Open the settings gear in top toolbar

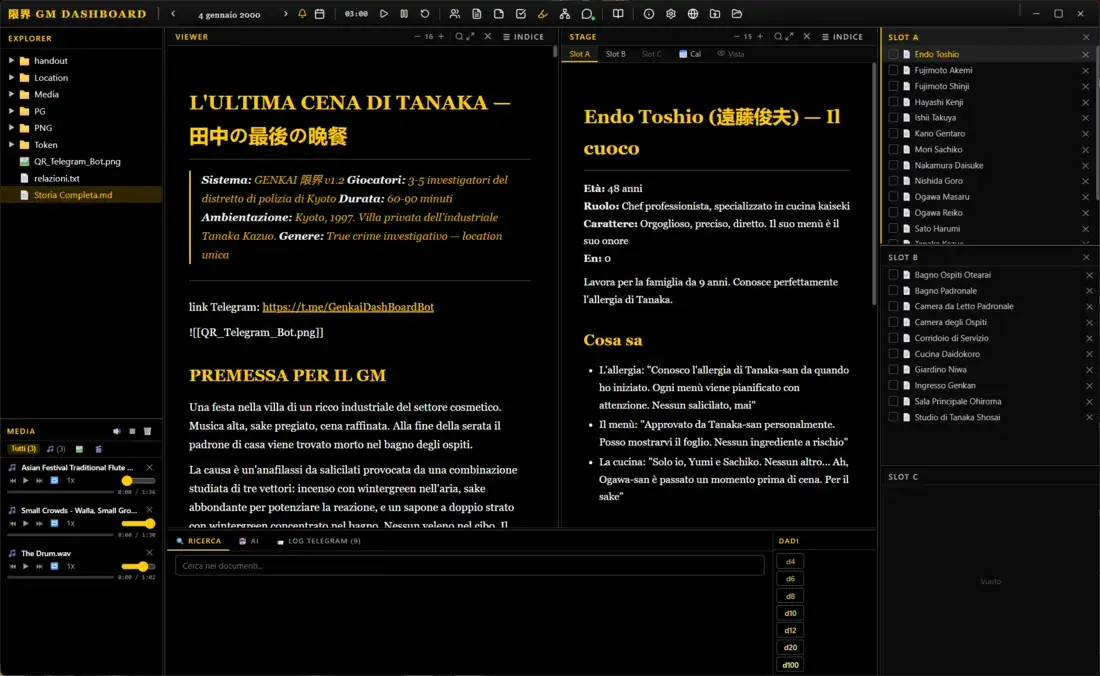point(671,14)
